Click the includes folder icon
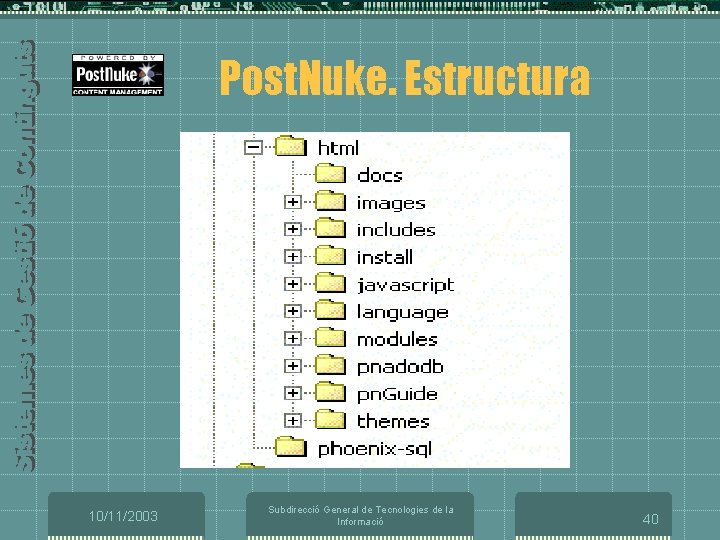The width and height of the screenshot is (720, 540). tap(330, 227)
